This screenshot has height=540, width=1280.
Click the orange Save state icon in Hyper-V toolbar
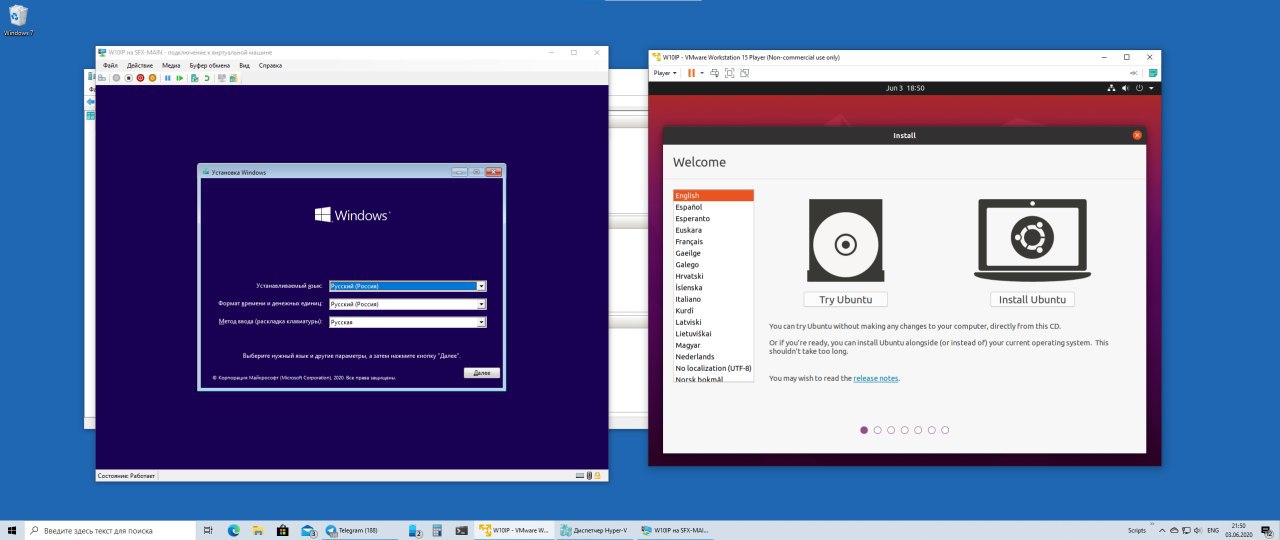coord(152,77)
